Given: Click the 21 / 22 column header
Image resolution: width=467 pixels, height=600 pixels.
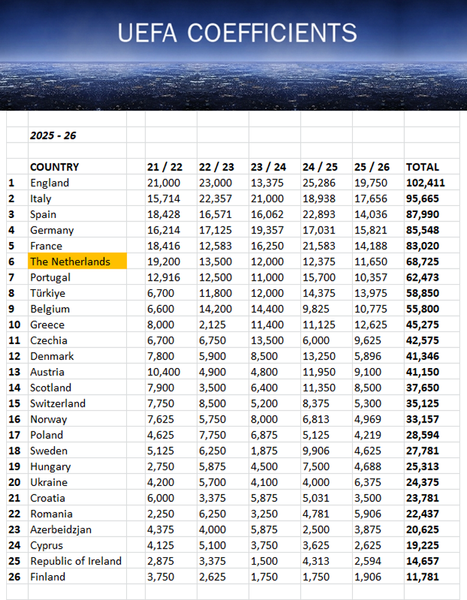Looking at the screenshot, I should pyautogui.click(x=165, y=167).
